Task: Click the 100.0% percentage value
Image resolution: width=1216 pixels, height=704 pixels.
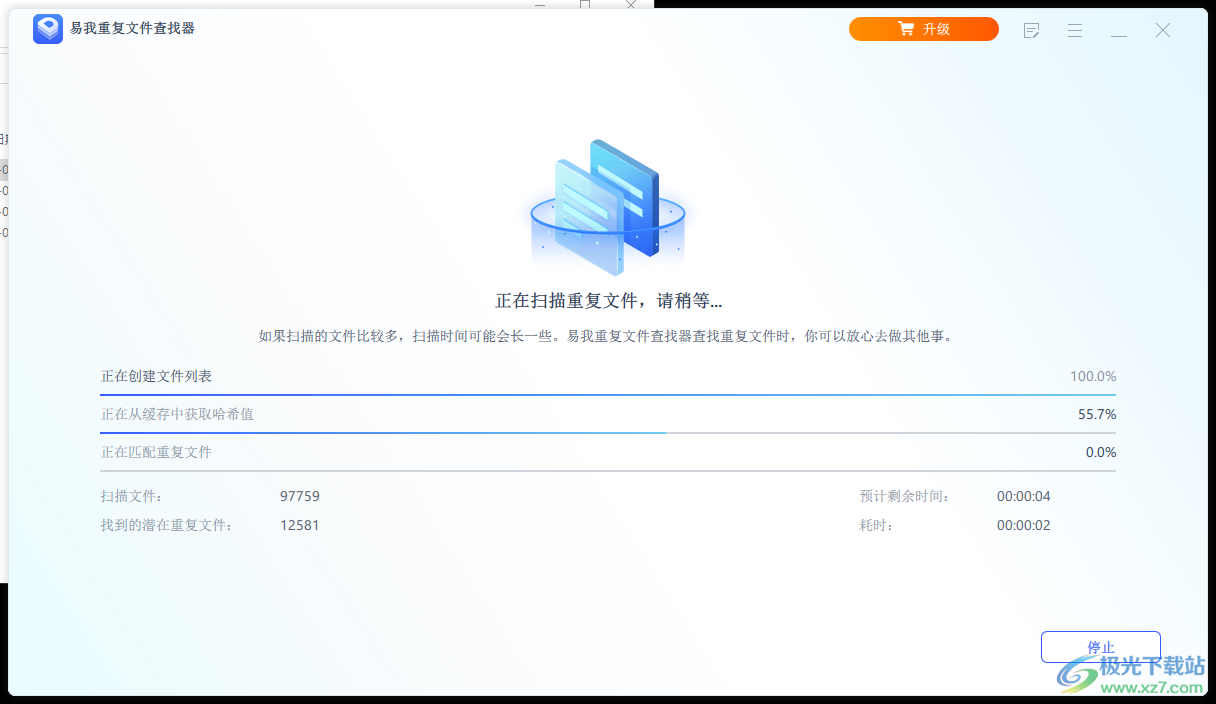Action: click(1093, 376)
